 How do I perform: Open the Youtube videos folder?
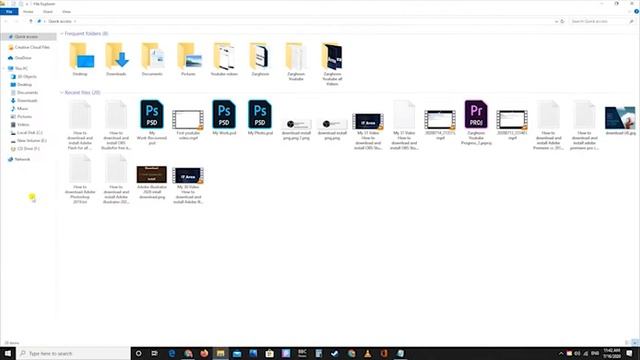coord(224,59)
